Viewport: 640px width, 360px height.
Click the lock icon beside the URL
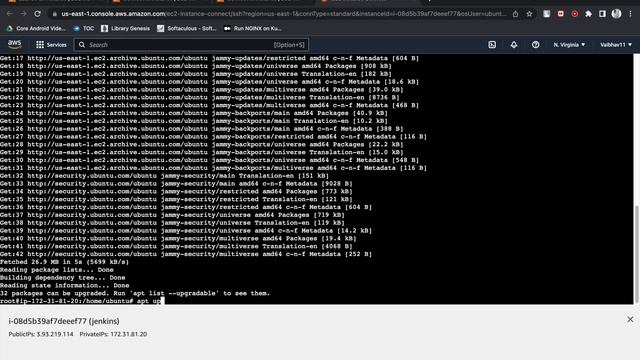tap(54, 14)
